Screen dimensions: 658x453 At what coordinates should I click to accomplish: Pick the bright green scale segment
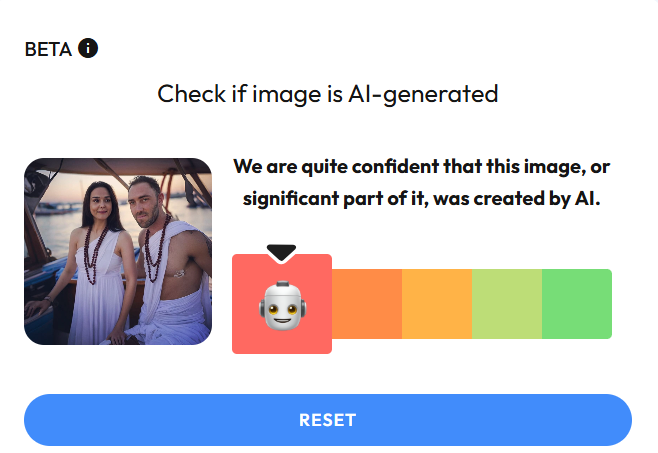pyautogui.click(x=576, y=304)
